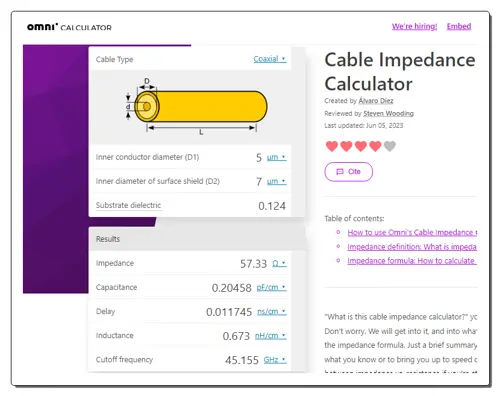Rate with the first heart icon
The image size is (500, 396).
(x=332, y=146)
